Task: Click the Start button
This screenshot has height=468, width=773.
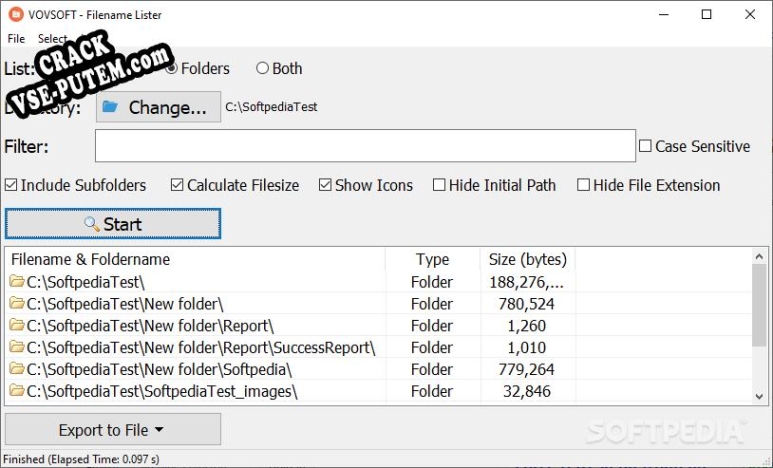Action: coord(113,224)
